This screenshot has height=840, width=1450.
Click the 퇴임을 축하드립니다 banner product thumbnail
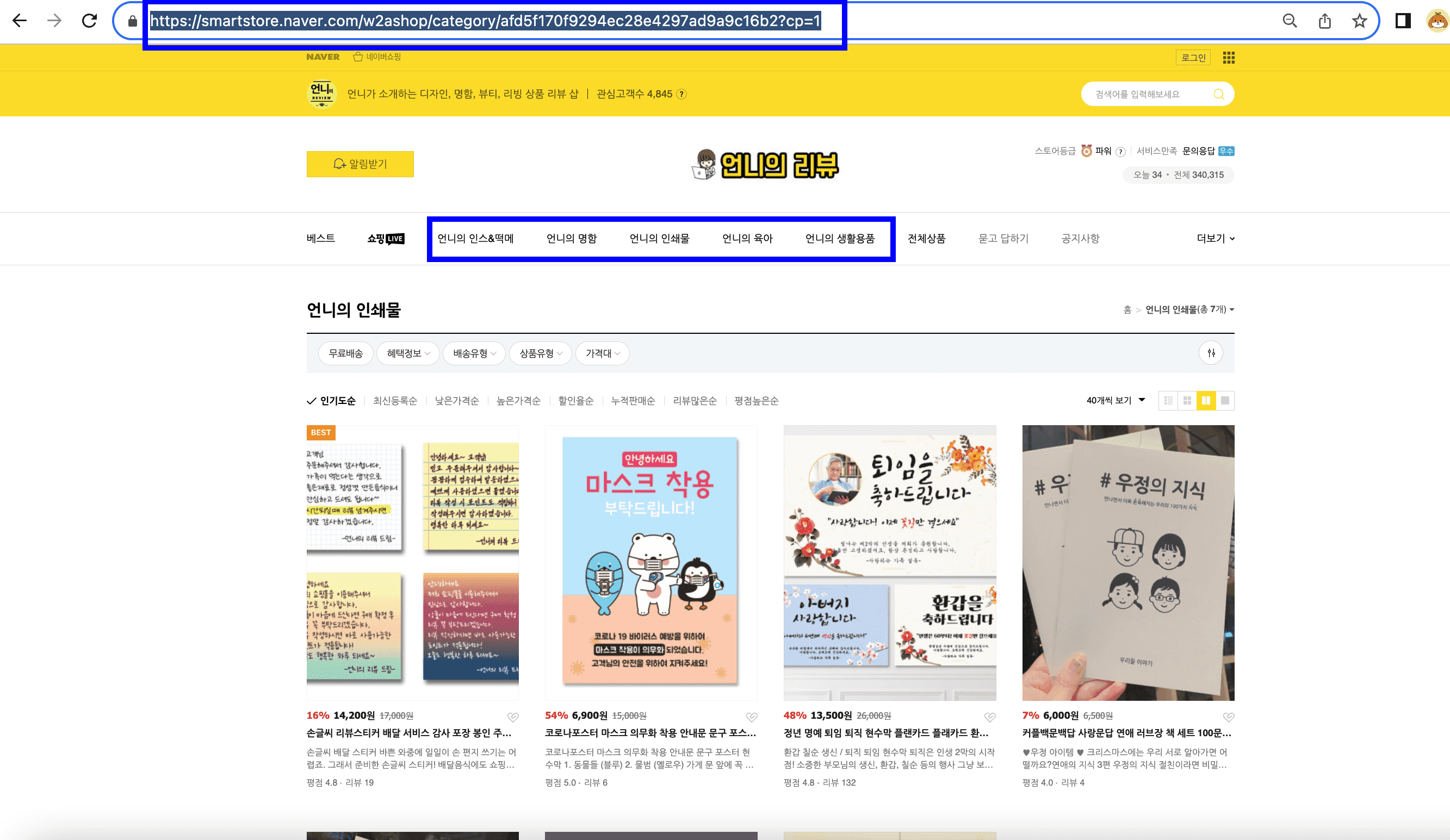pos(890,563)
